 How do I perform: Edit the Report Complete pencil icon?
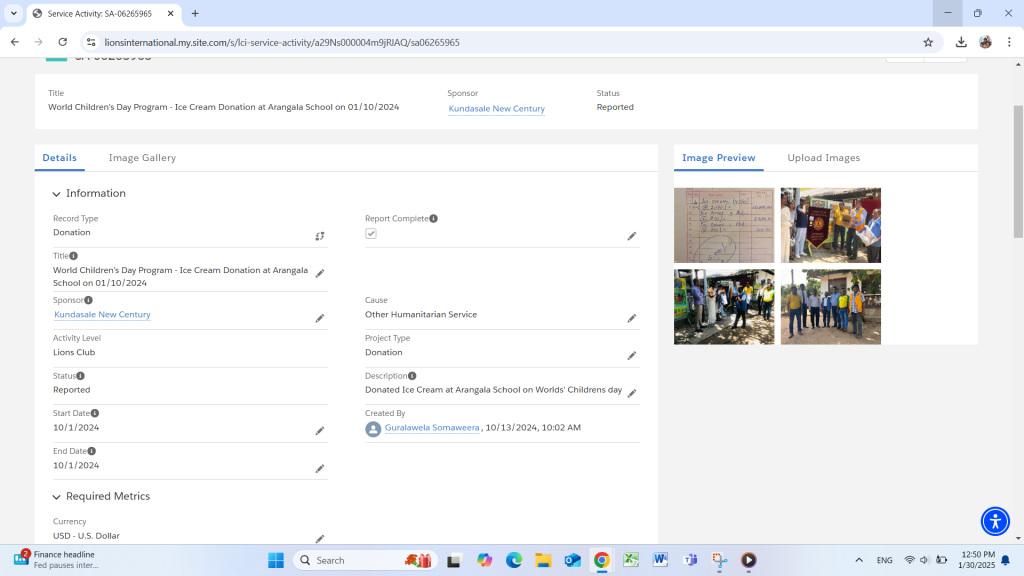[x=632, y=236]
